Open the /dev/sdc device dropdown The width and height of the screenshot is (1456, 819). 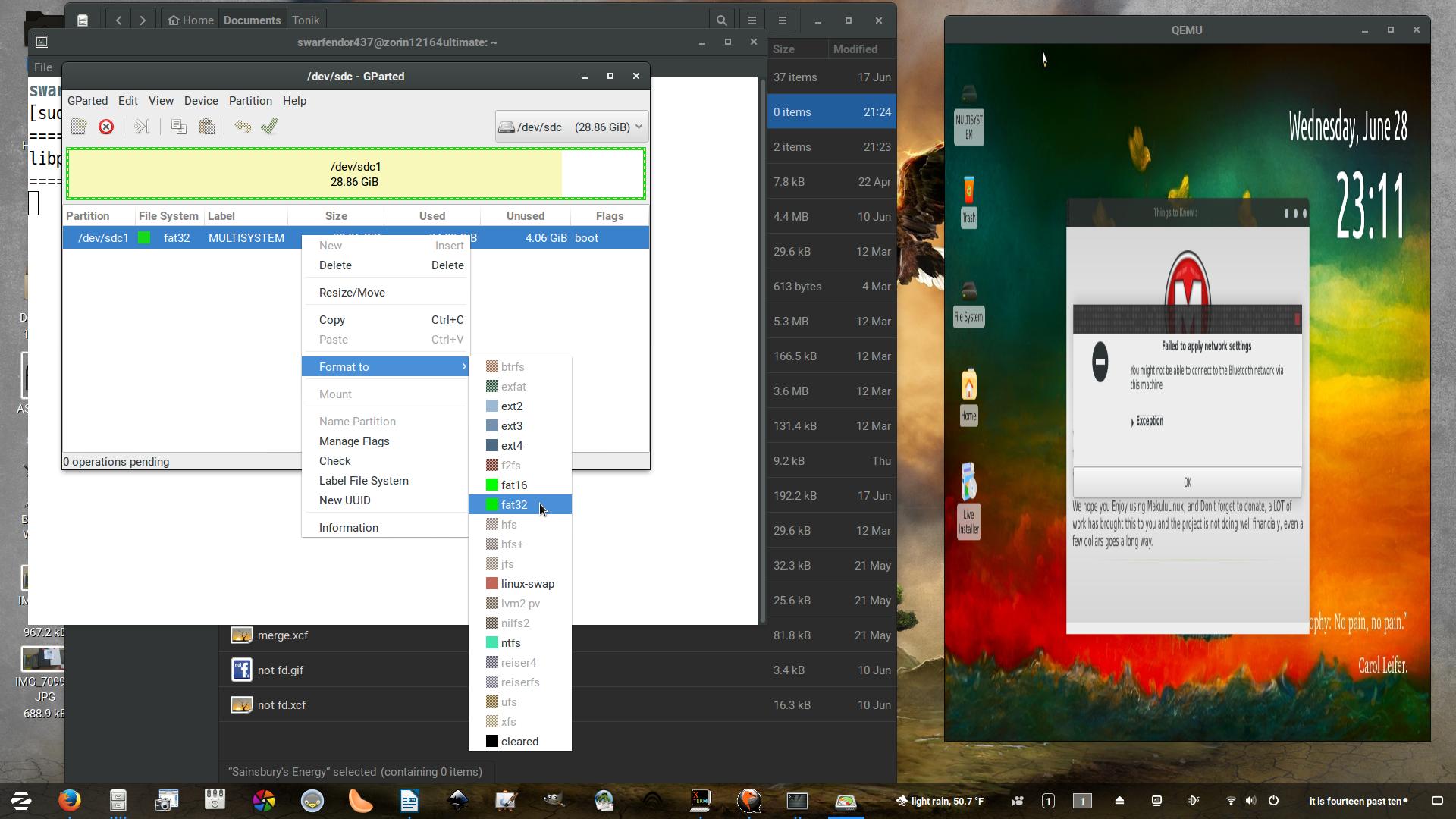[x=571, y=127]
